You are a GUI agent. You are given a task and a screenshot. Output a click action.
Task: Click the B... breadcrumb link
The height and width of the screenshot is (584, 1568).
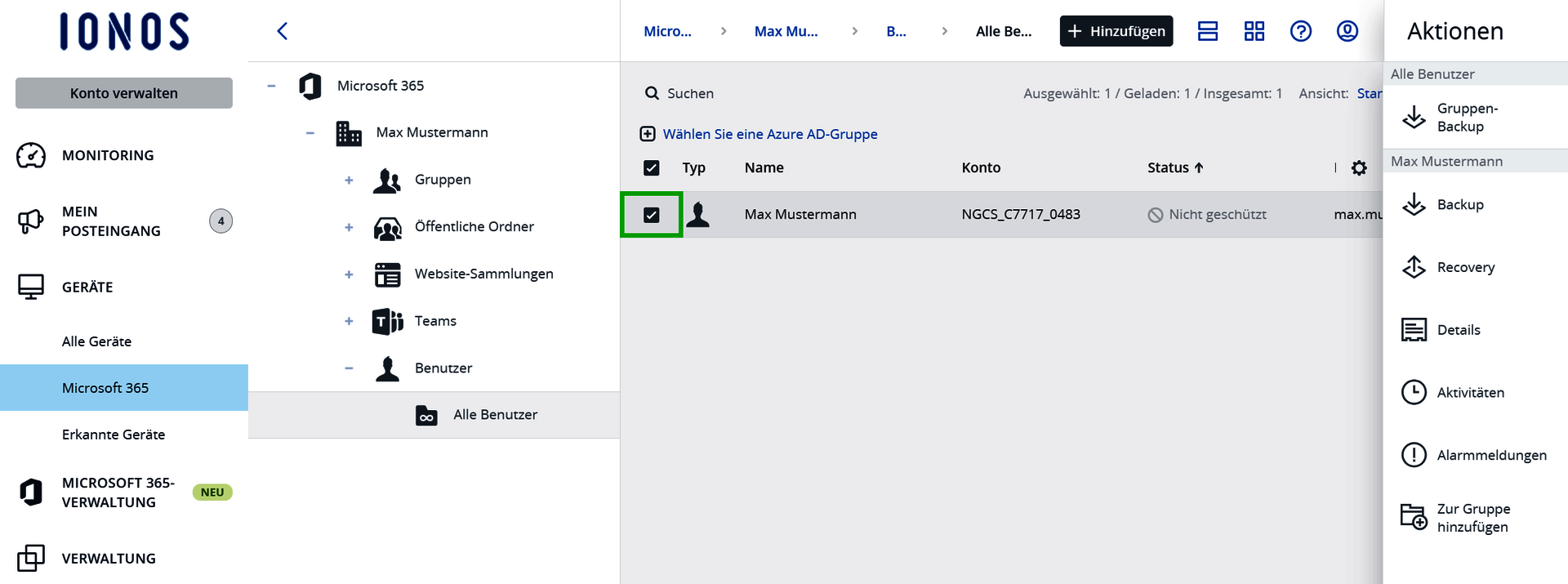896,31
